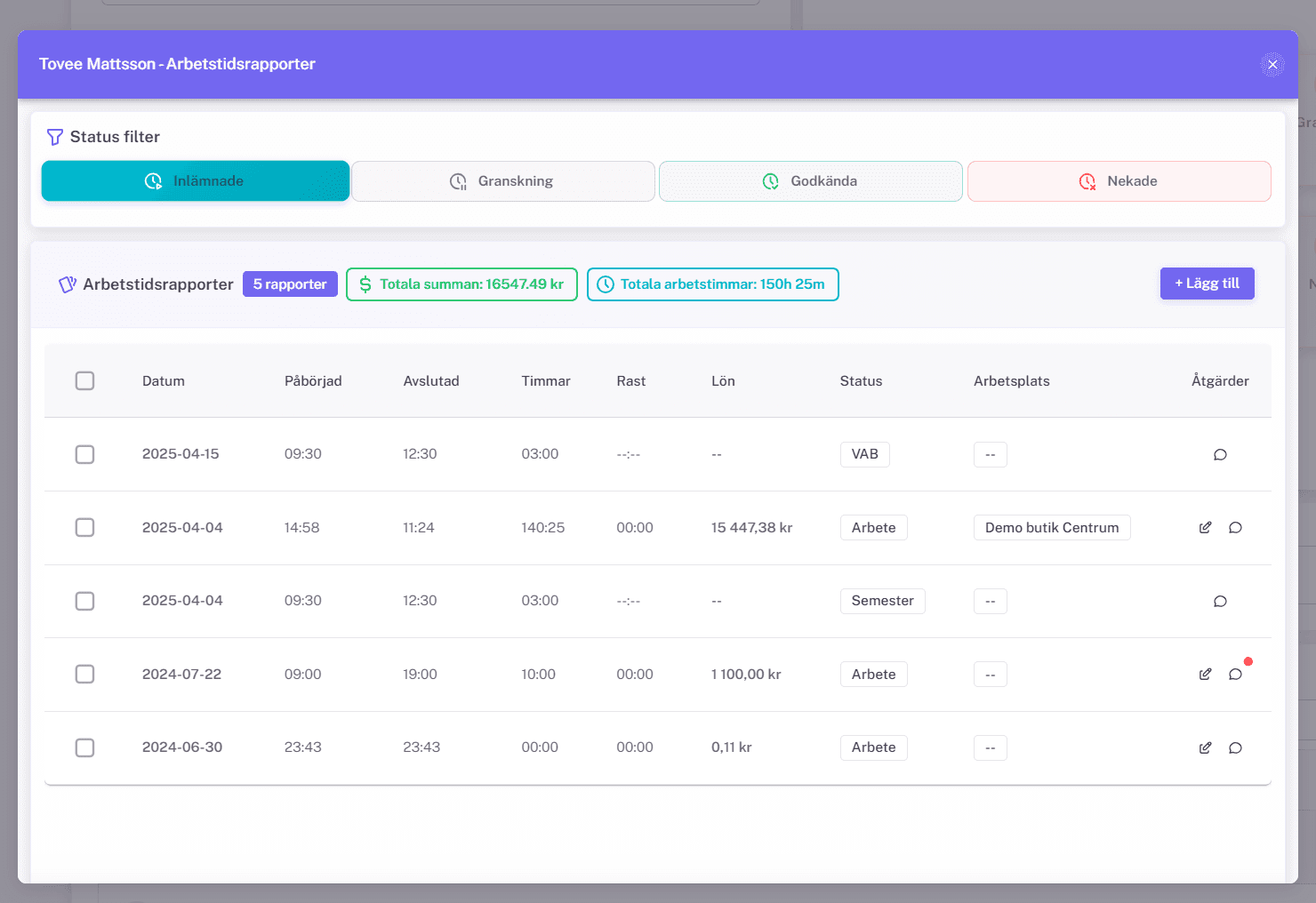Show Godkända reports filter
This screenshot has height=903, width=1316.
tap(810, 181)
